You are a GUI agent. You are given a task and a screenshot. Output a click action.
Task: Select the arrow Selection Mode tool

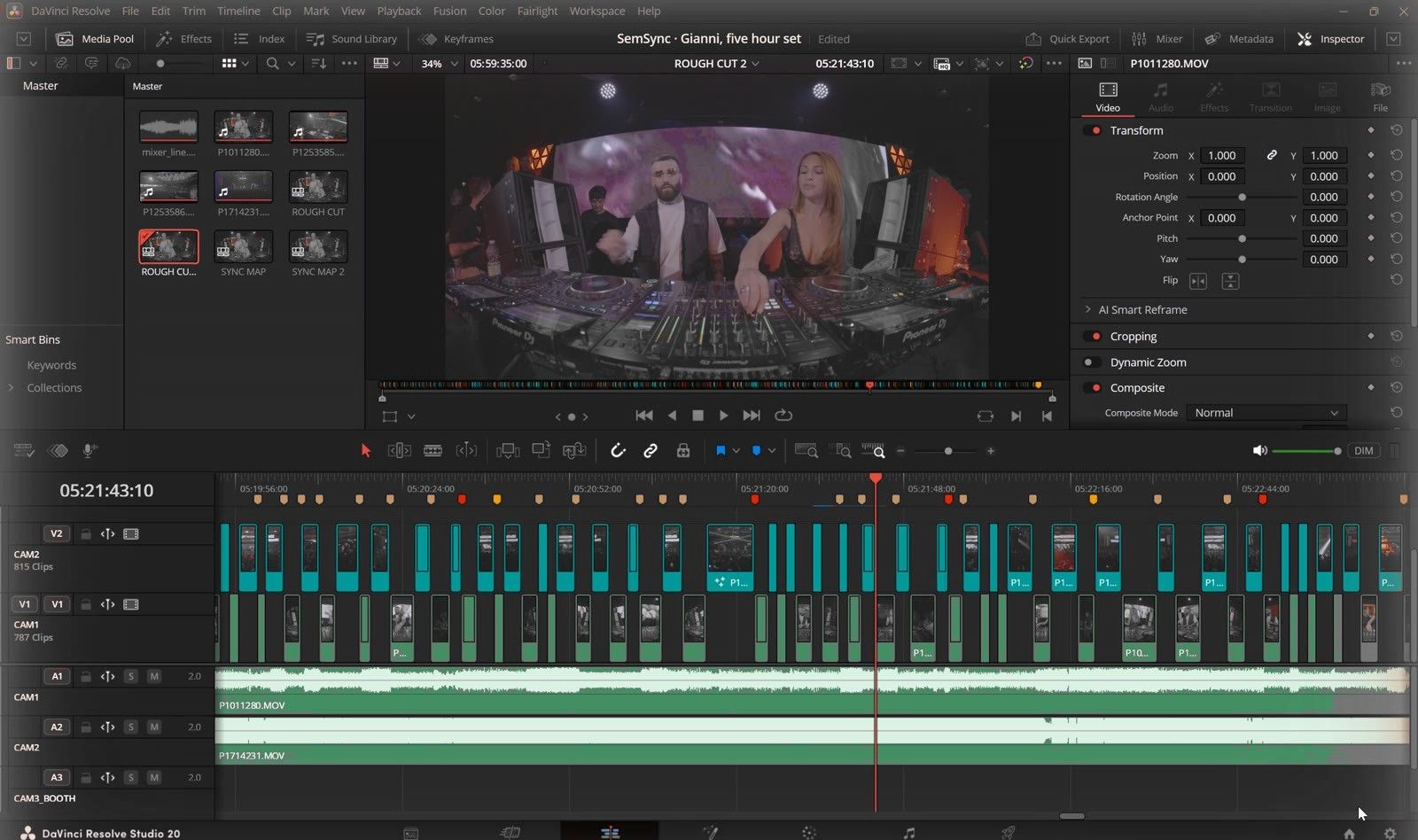click(x=365, y=451)
